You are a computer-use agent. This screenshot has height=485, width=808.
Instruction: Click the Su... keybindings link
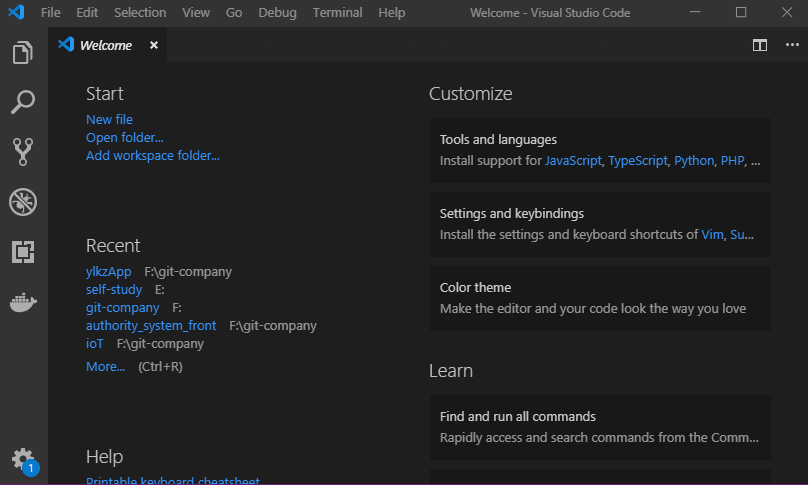pyautogui.click(x=742, y=235)
